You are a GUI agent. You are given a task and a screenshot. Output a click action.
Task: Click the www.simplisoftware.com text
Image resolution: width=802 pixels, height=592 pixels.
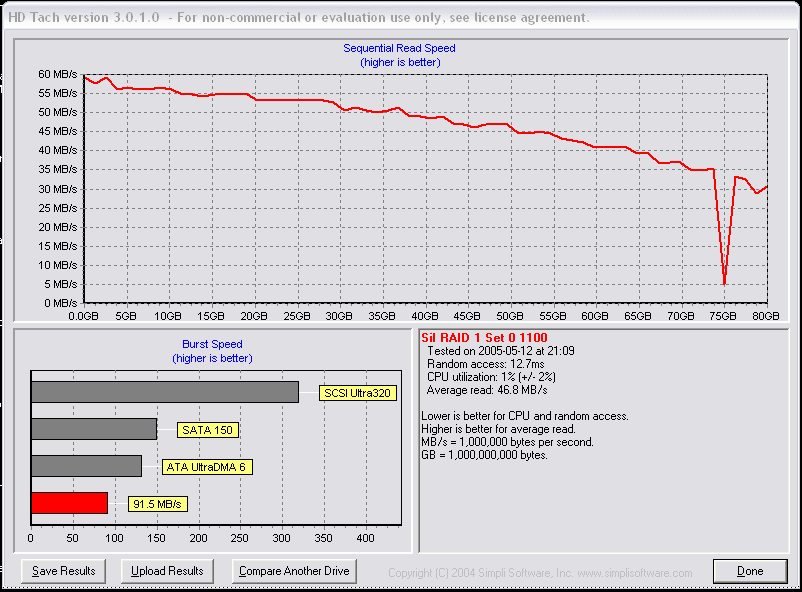(x=634, y=573)
